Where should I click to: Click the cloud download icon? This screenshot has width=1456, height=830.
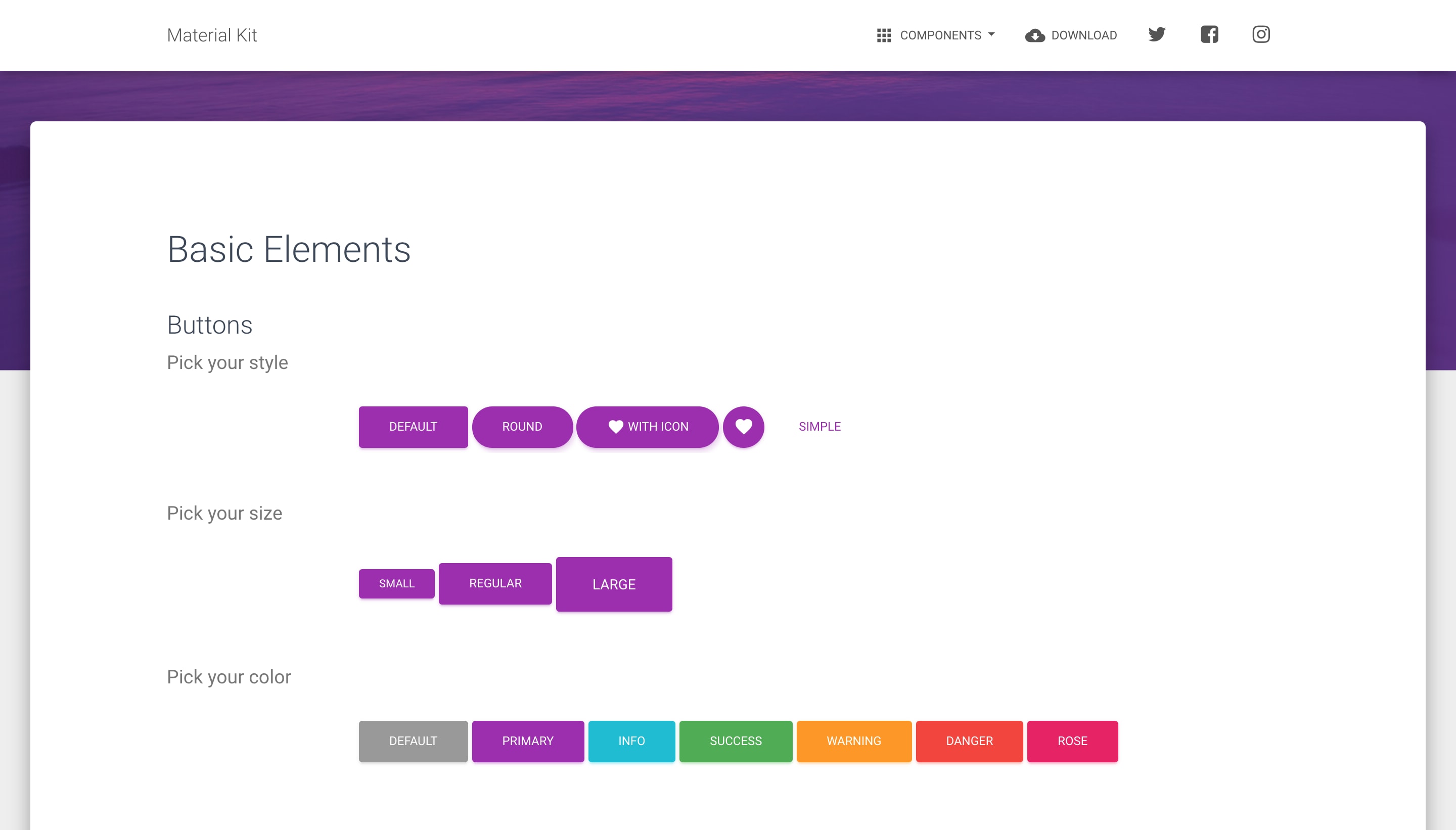(1035, 35)
